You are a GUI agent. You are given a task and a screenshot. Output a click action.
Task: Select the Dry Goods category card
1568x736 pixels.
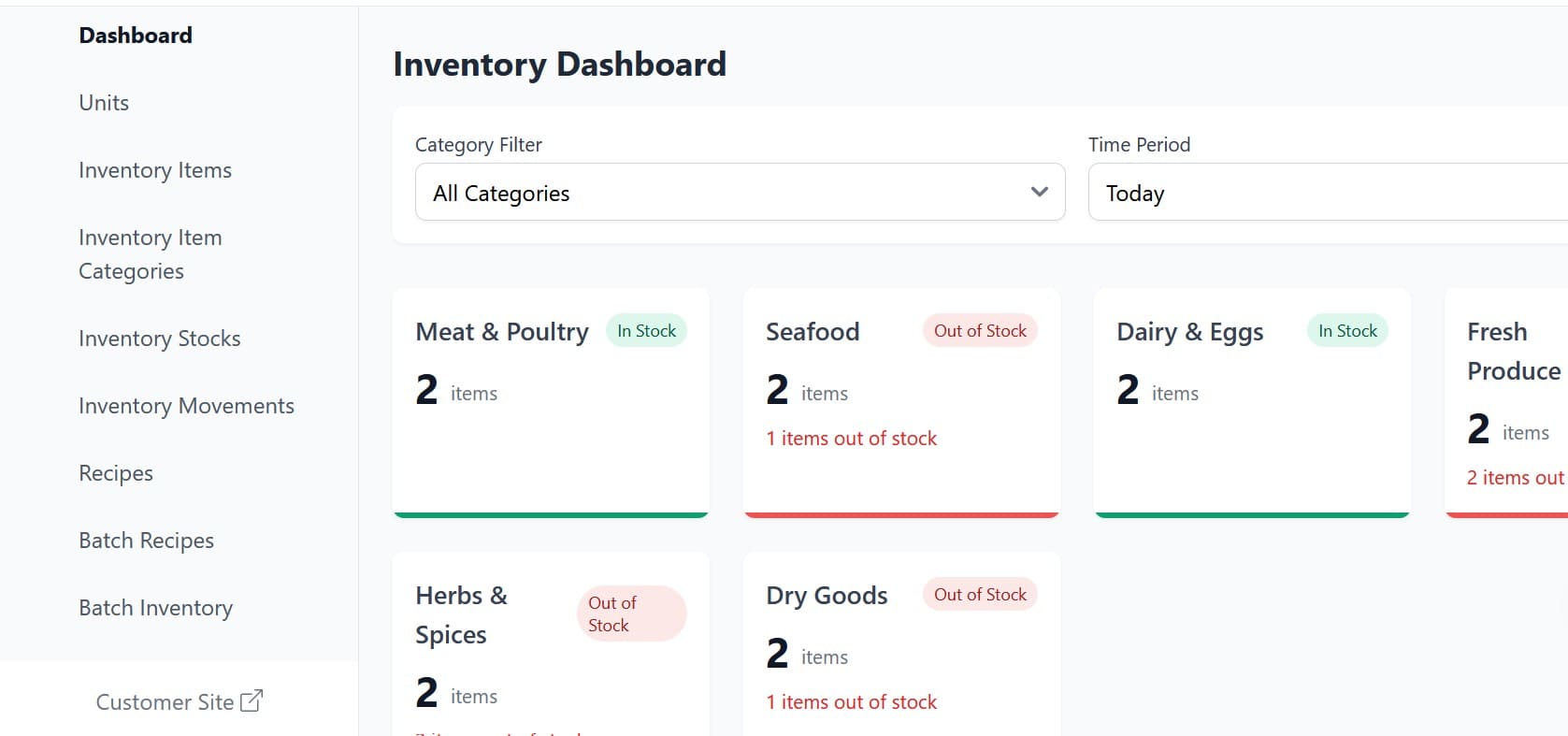click(x=901, y=655)
